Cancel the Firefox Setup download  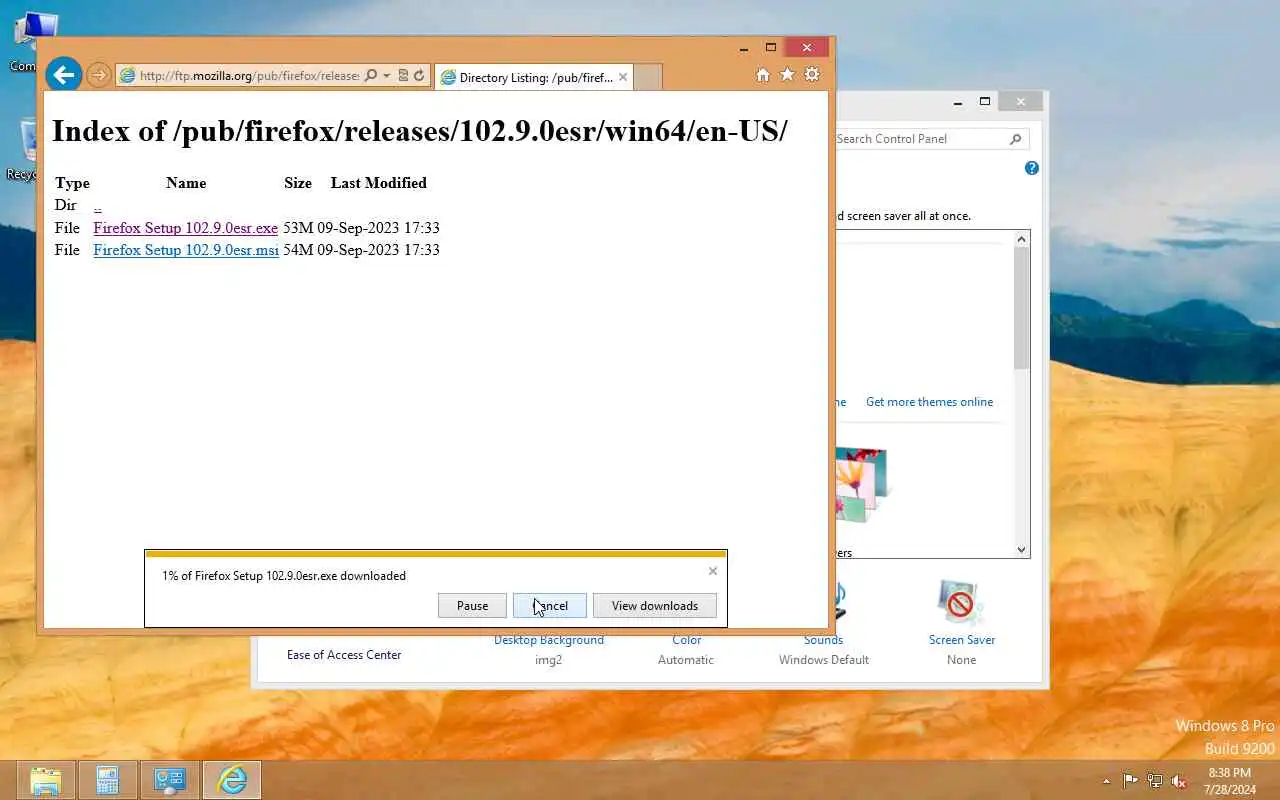[549, 605]
